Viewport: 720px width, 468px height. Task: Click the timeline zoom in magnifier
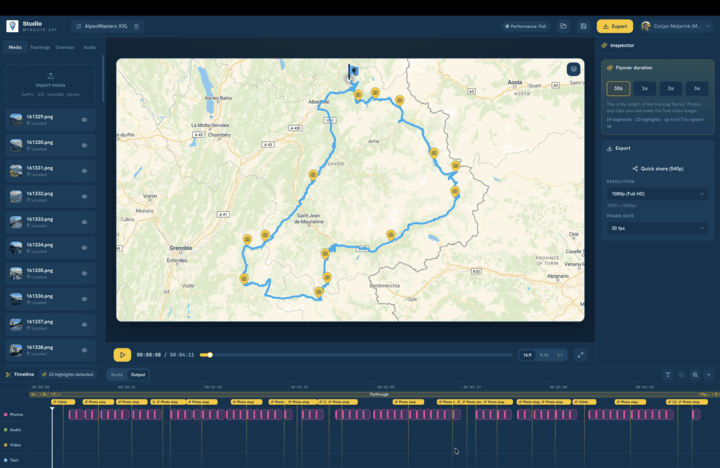pyautogui.click(x=695, y=375)
